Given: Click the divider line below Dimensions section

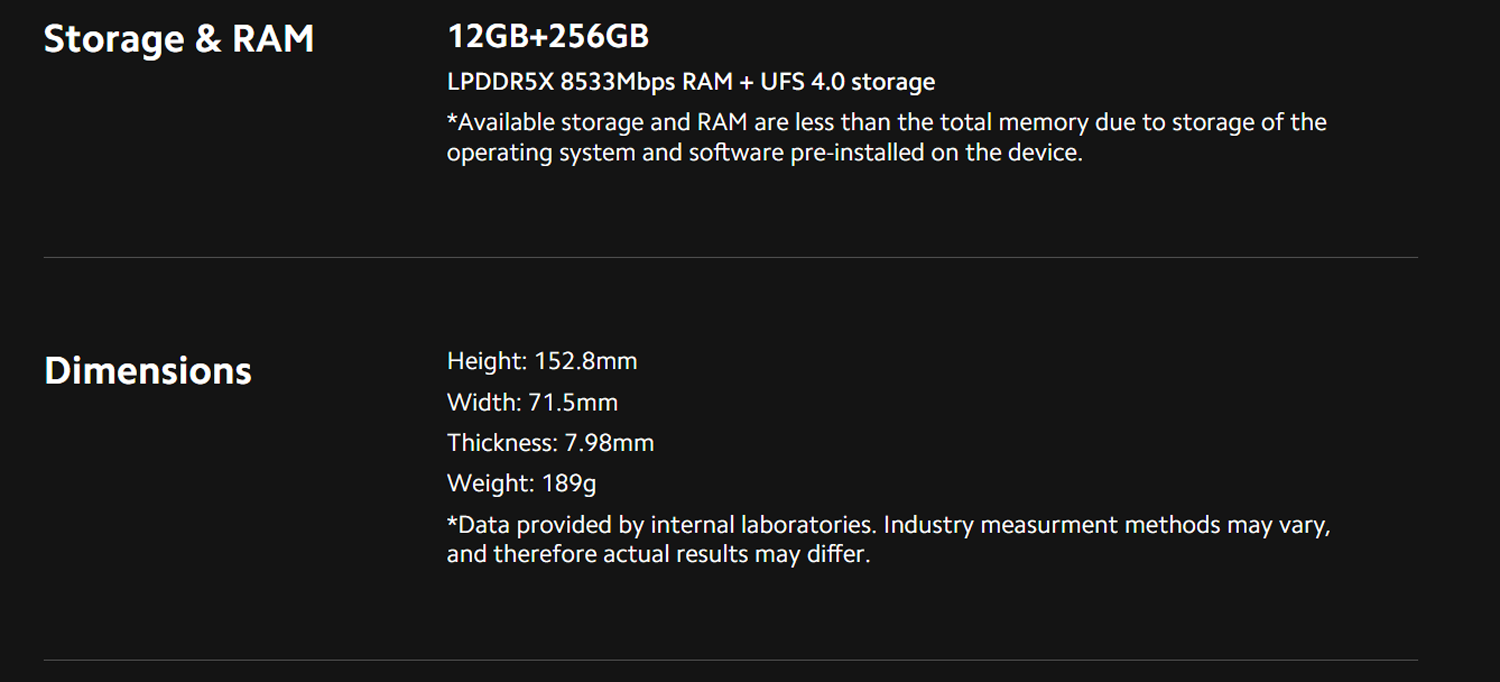Looking at the screenshot, I should tap(731, 659).
